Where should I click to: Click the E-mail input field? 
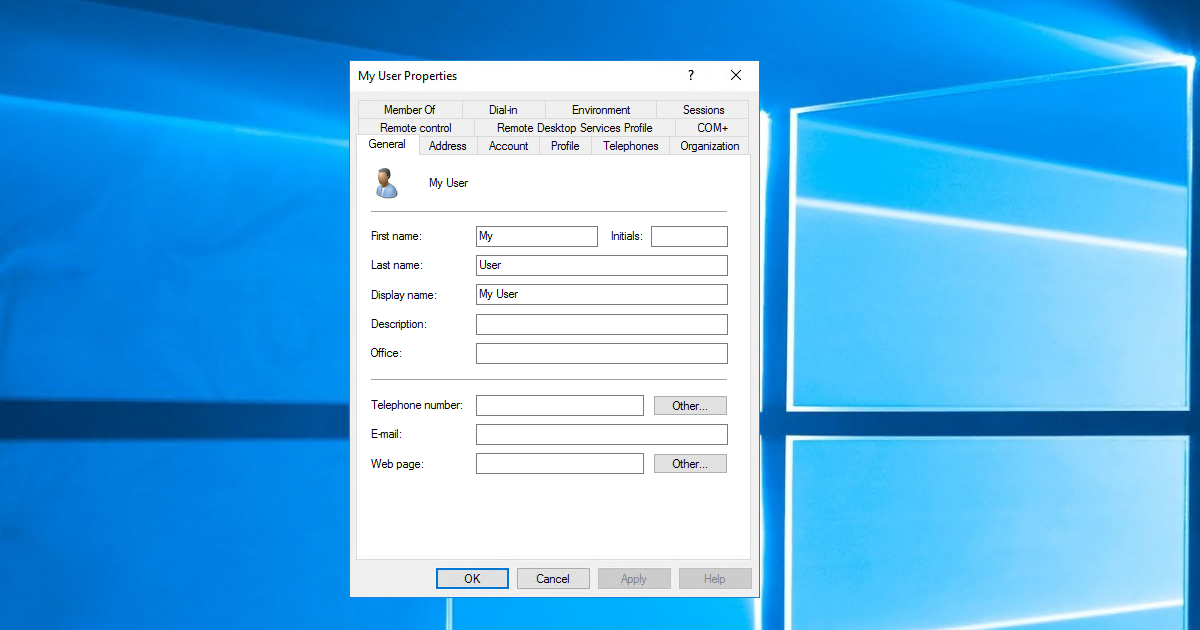[601, 434]
